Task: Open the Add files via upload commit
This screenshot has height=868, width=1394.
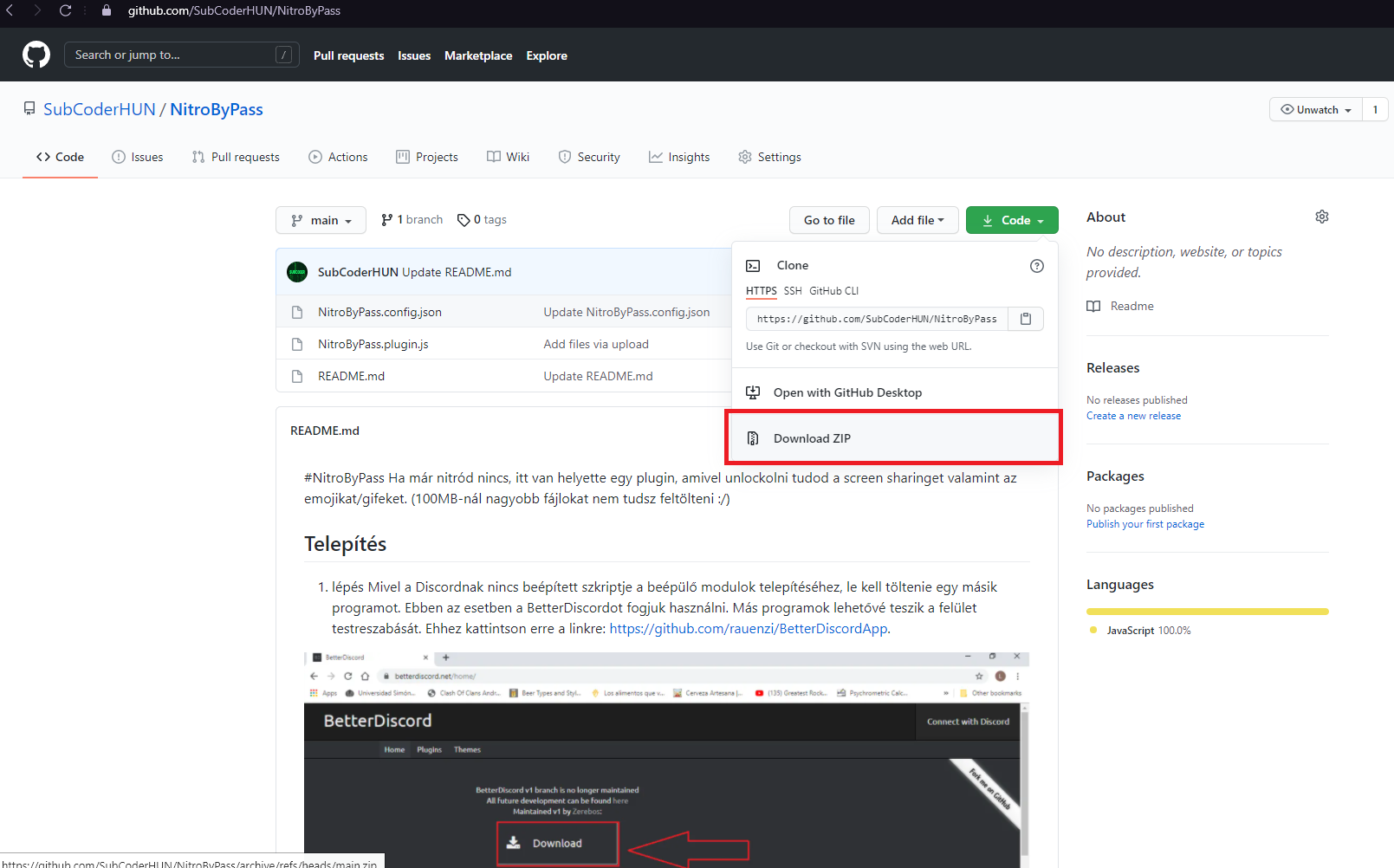Action: 596,344
